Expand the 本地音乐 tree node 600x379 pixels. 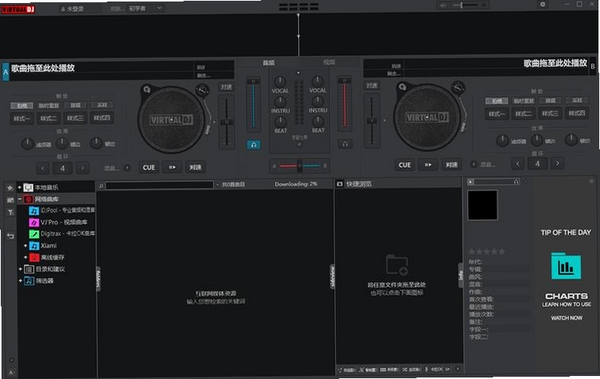[x=20, y=187]
